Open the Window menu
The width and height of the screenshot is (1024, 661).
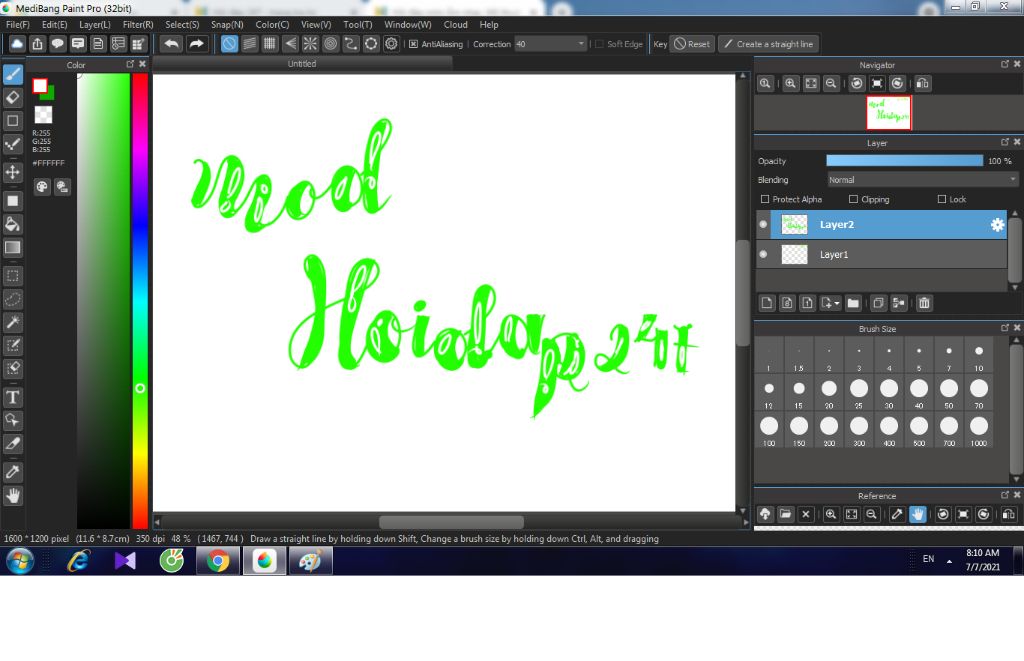pyautogui.click(x=408, y=24)
